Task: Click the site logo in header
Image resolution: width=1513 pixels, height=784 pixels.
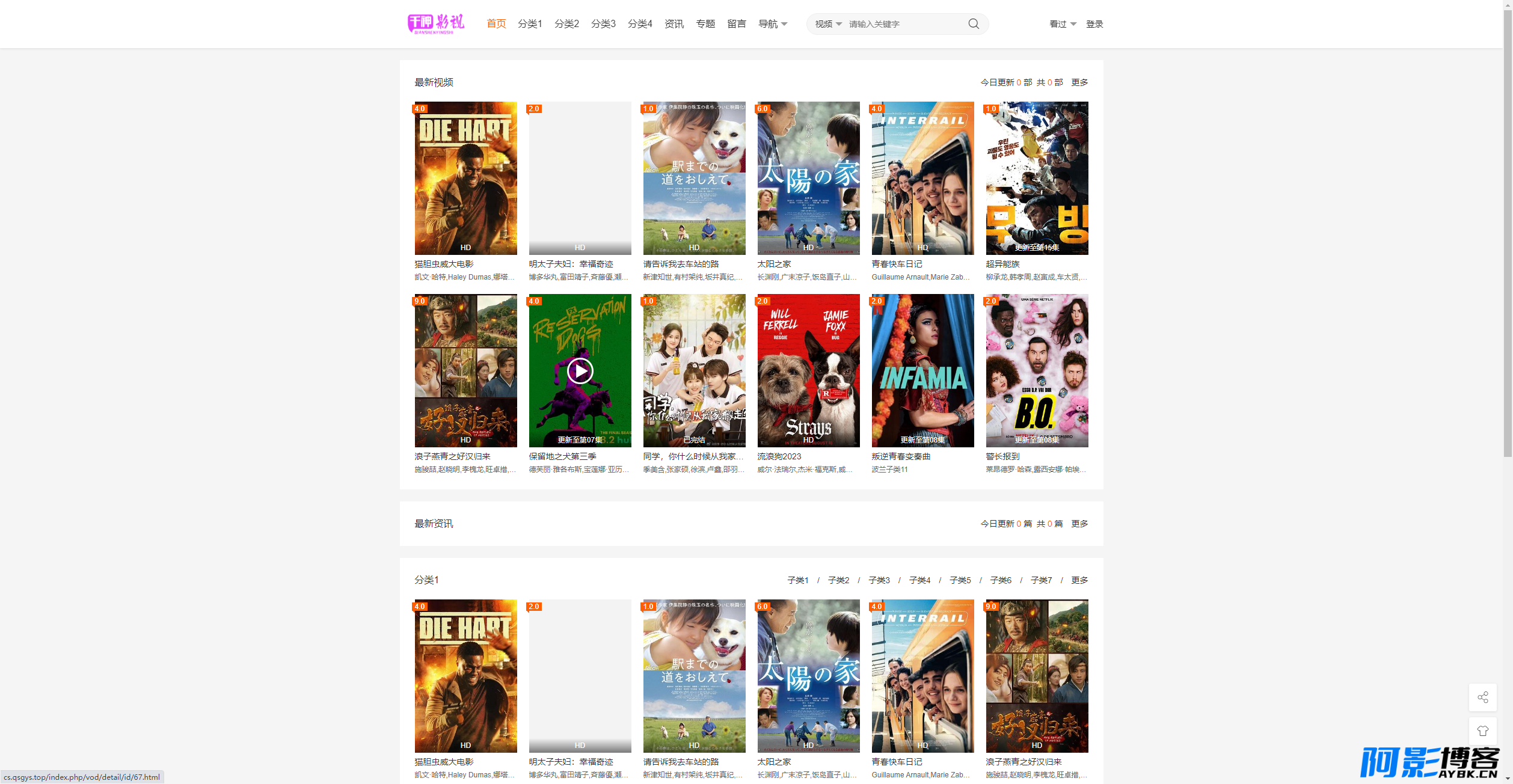Action: click(436, 23)
